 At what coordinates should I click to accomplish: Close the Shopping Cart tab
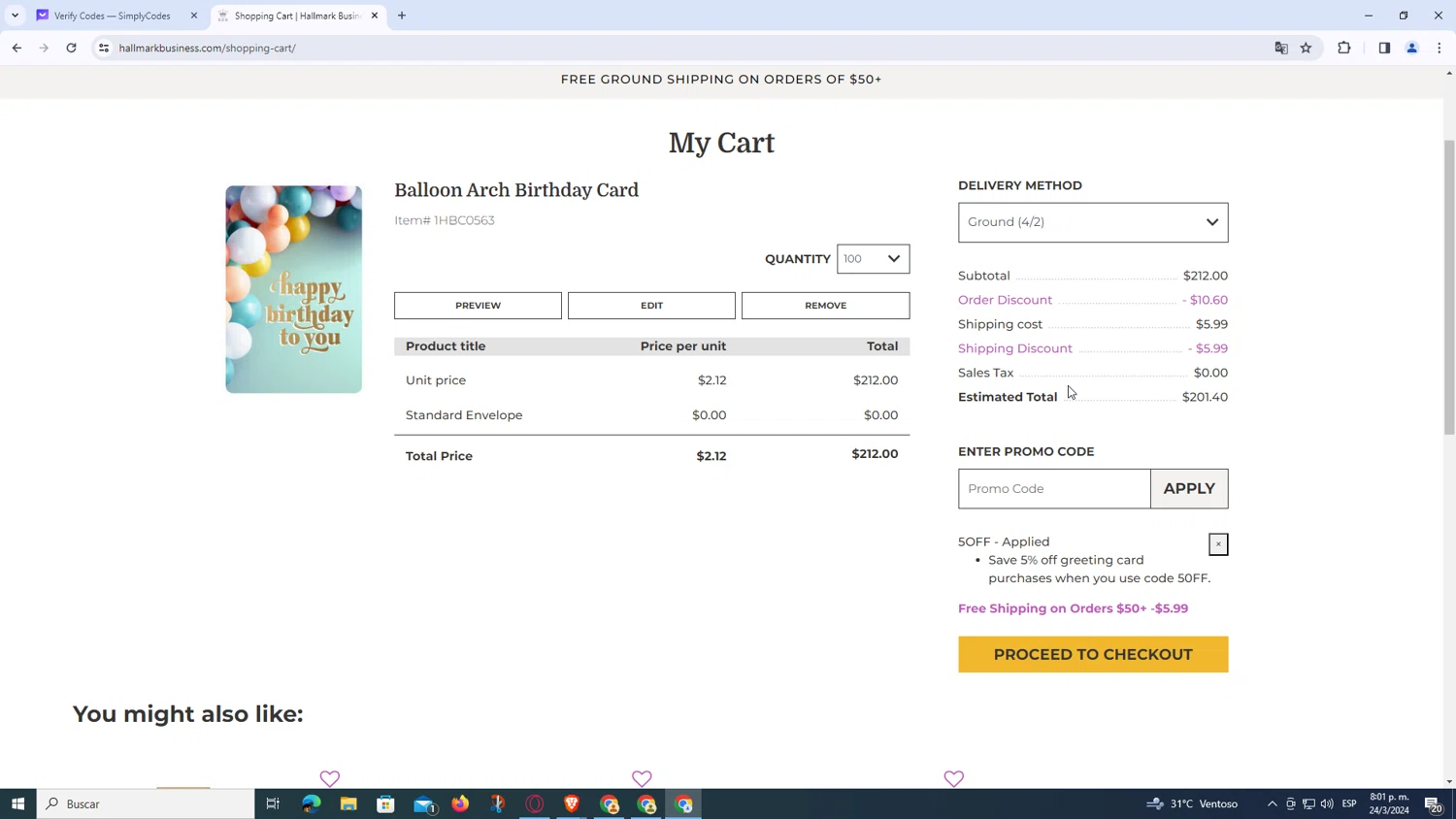point(375,16)
